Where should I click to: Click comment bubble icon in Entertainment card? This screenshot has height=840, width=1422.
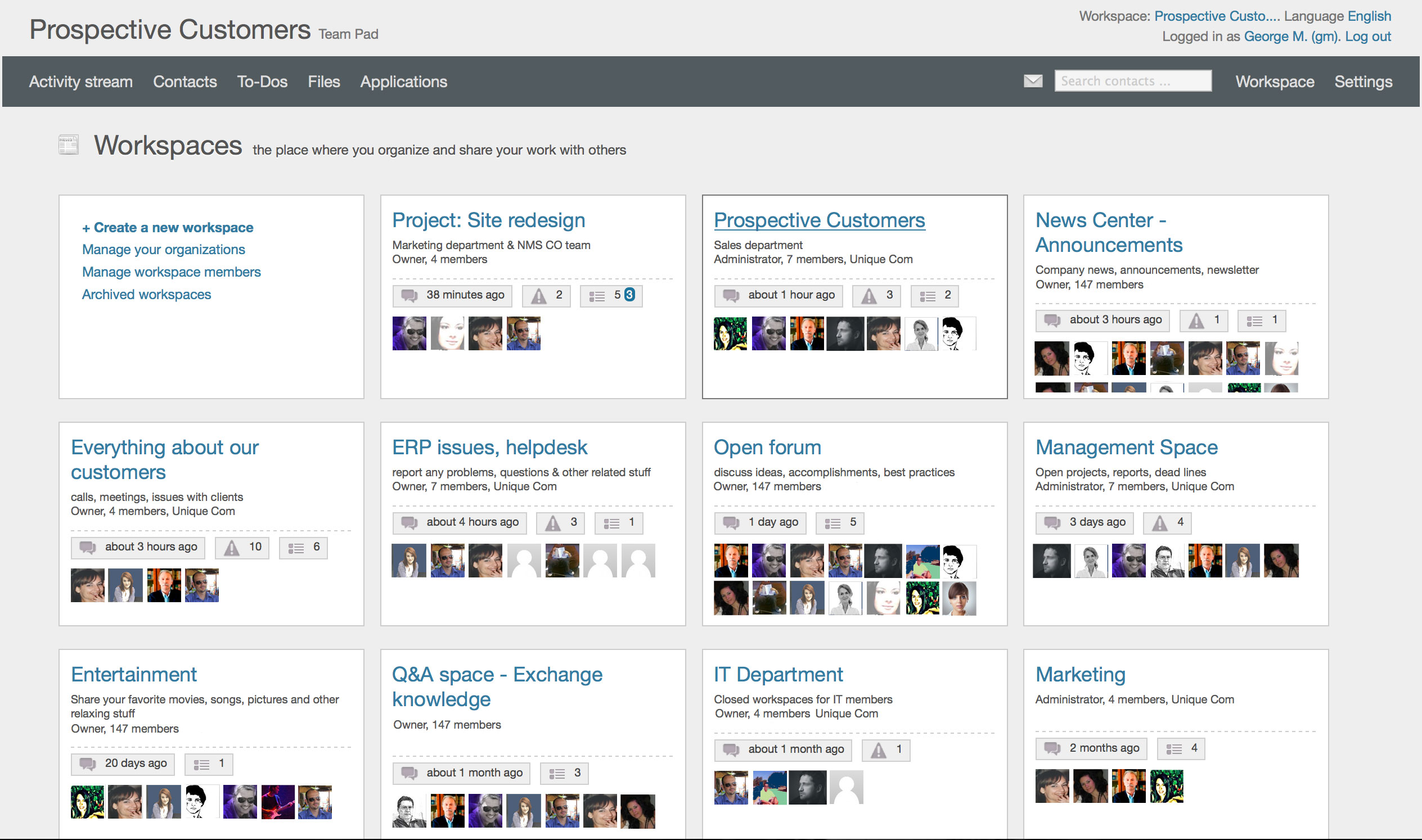point(87,764)
